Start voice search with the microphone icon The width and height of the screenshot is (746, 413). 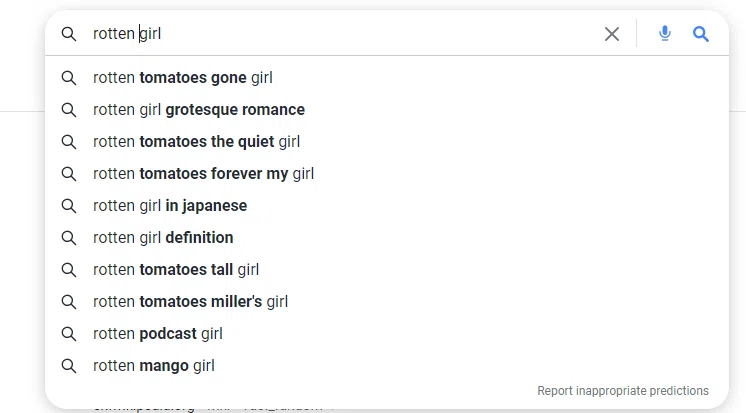tap(665, 34)
